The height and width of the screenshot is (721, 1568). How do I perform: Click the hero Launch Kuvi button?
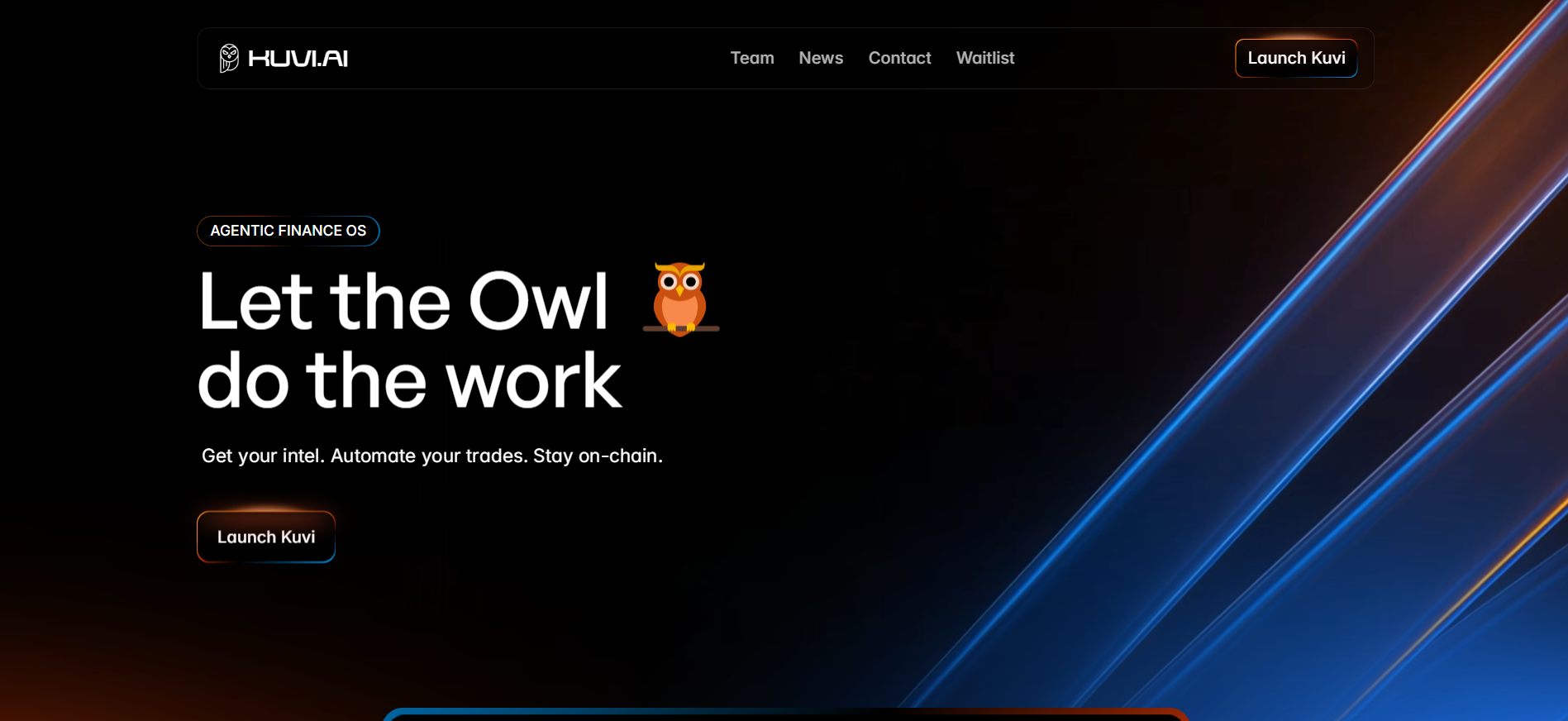(266, 537)
